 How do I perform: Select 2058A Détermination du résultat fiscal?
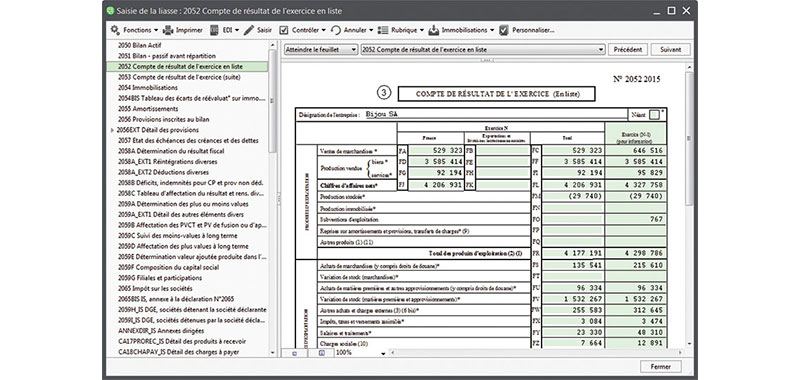[171, 151]
